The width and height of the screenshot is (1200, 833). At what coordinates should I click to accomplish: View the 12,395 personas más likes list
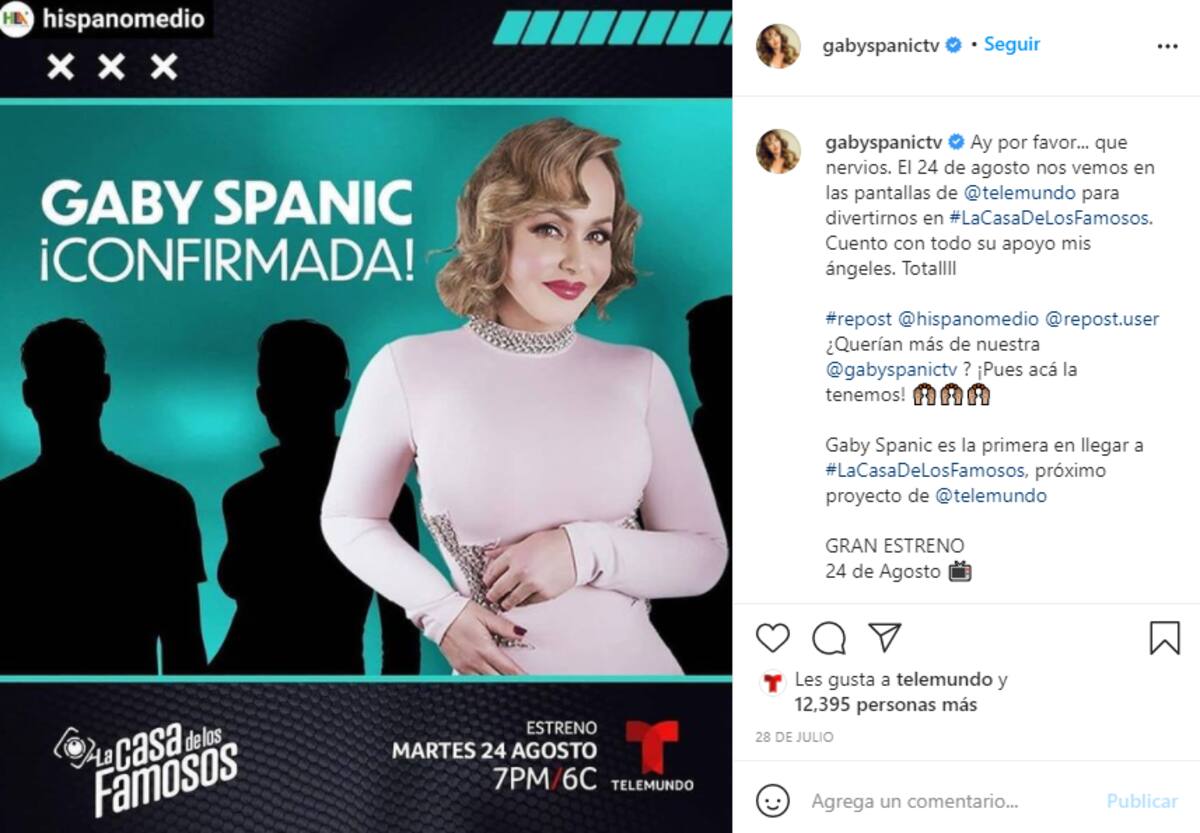[x=886, y=705]
